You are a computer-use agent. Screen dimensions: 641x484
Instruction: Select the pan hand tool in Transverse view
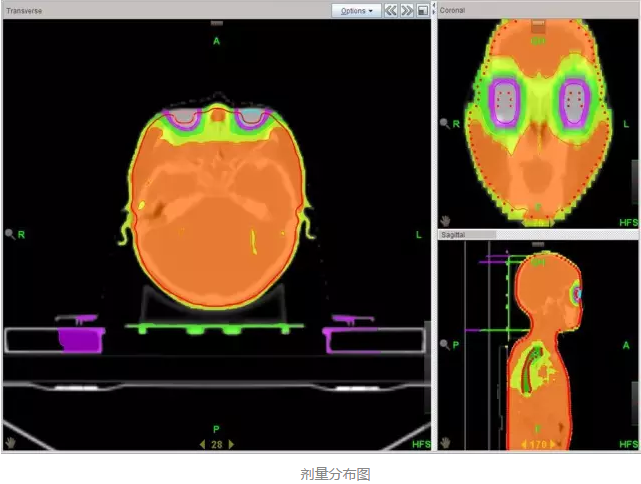(11, 442)
